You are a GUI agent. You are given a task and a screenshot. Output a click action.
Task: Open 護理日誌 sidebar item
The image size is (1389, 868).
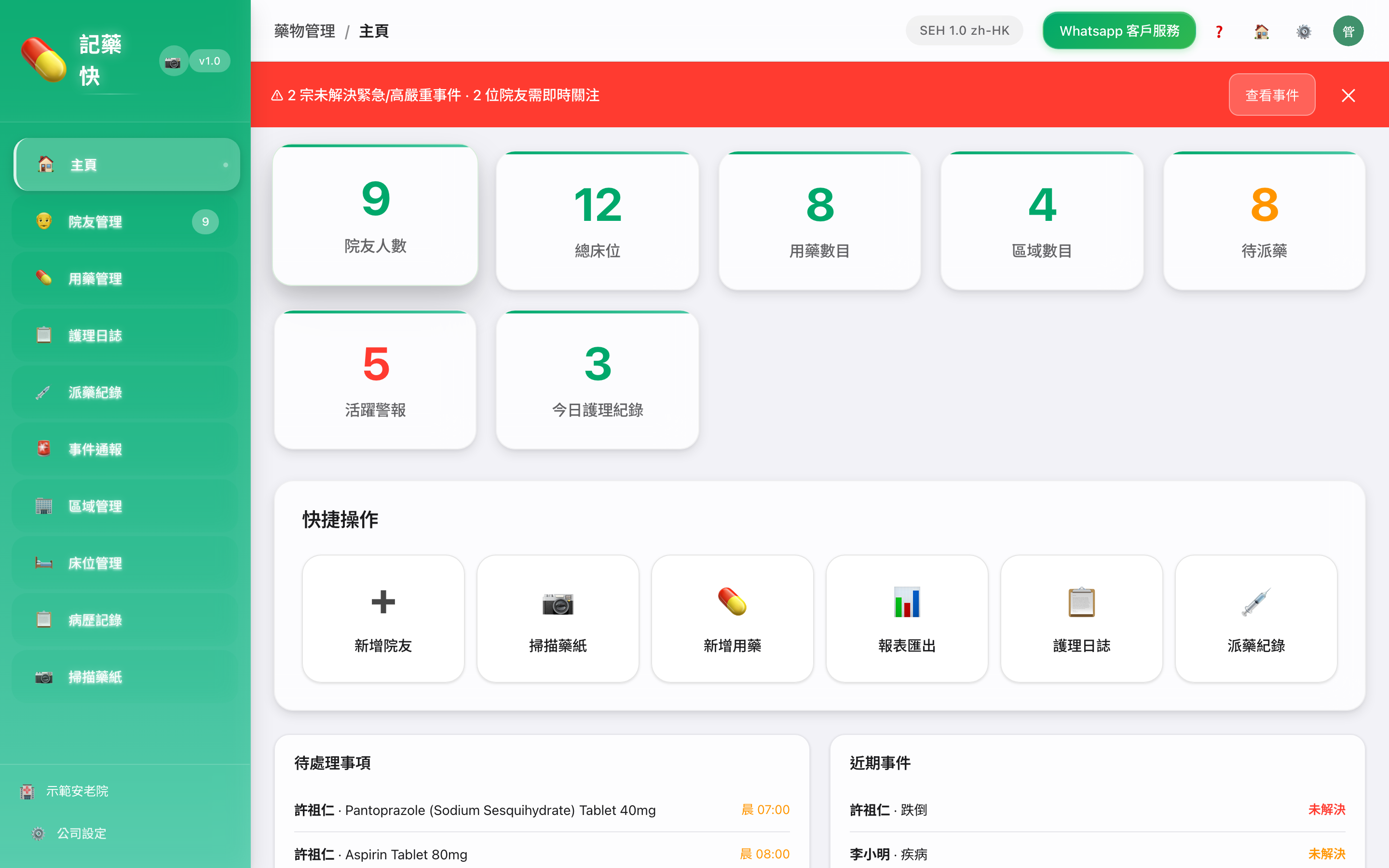point(124,335)
